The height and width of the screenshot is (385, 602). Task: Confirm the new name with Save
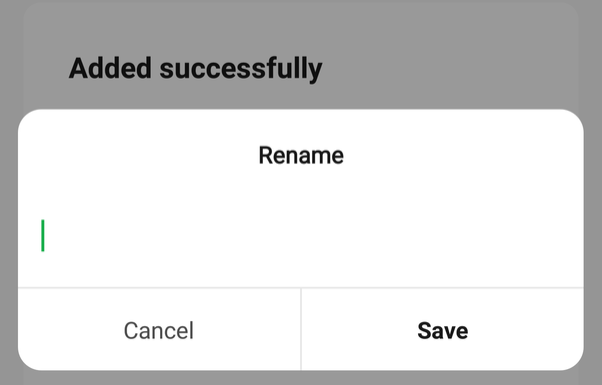pos(442,329)
